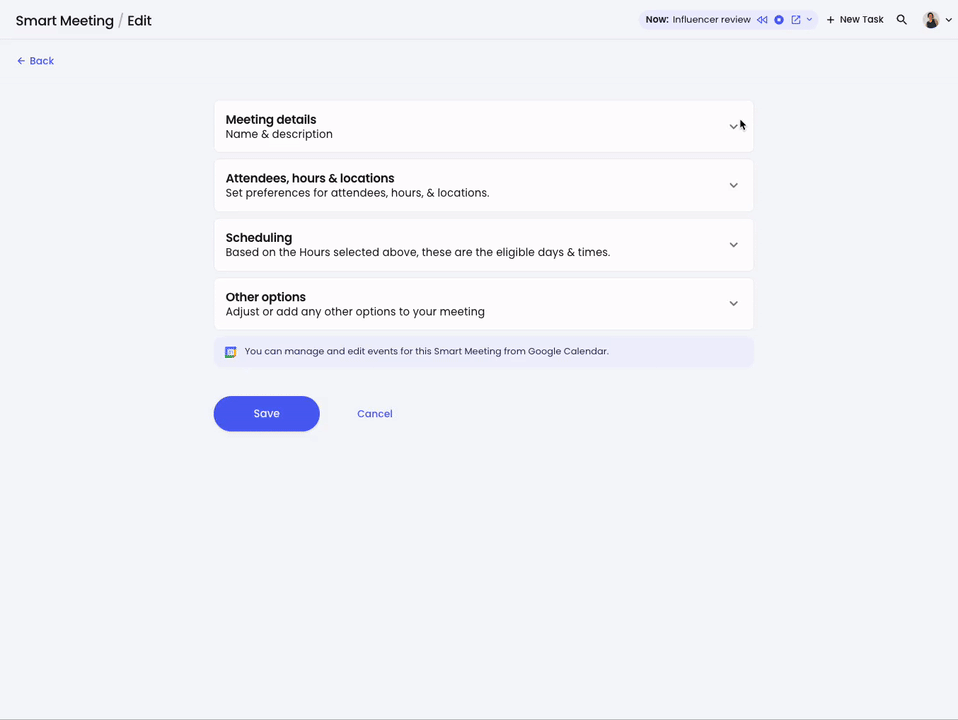958x720 pixels.
Task: Open the search magnifier icon
Action: 902,20
